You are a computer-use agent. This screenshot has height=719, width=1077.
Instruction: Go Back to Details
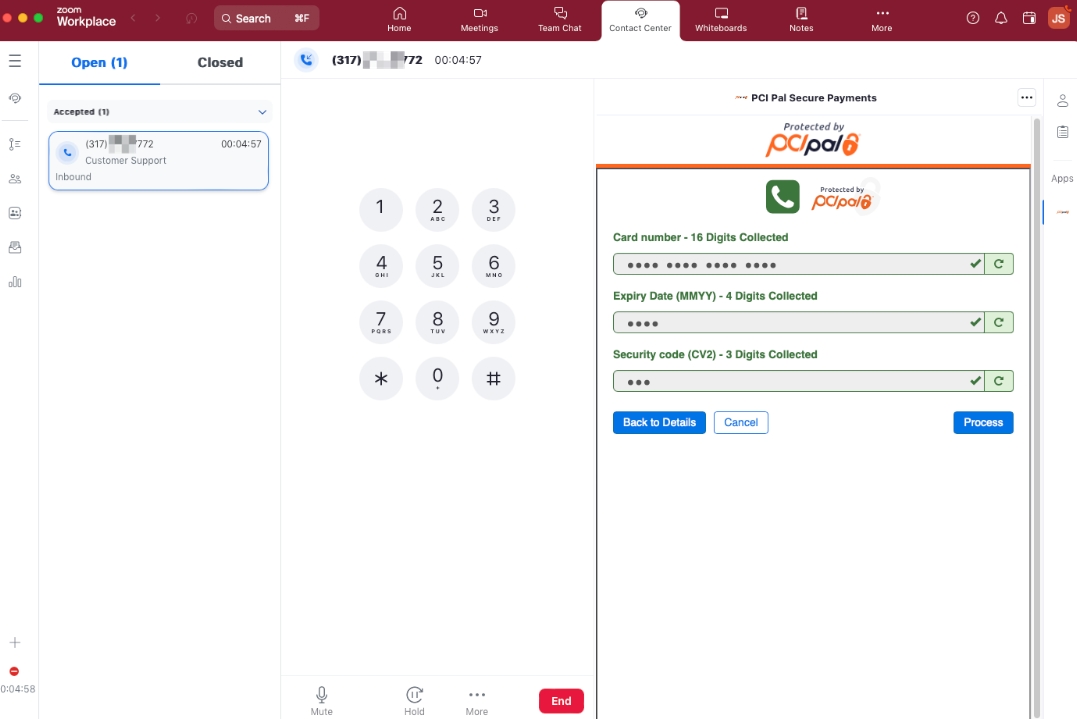659,423
